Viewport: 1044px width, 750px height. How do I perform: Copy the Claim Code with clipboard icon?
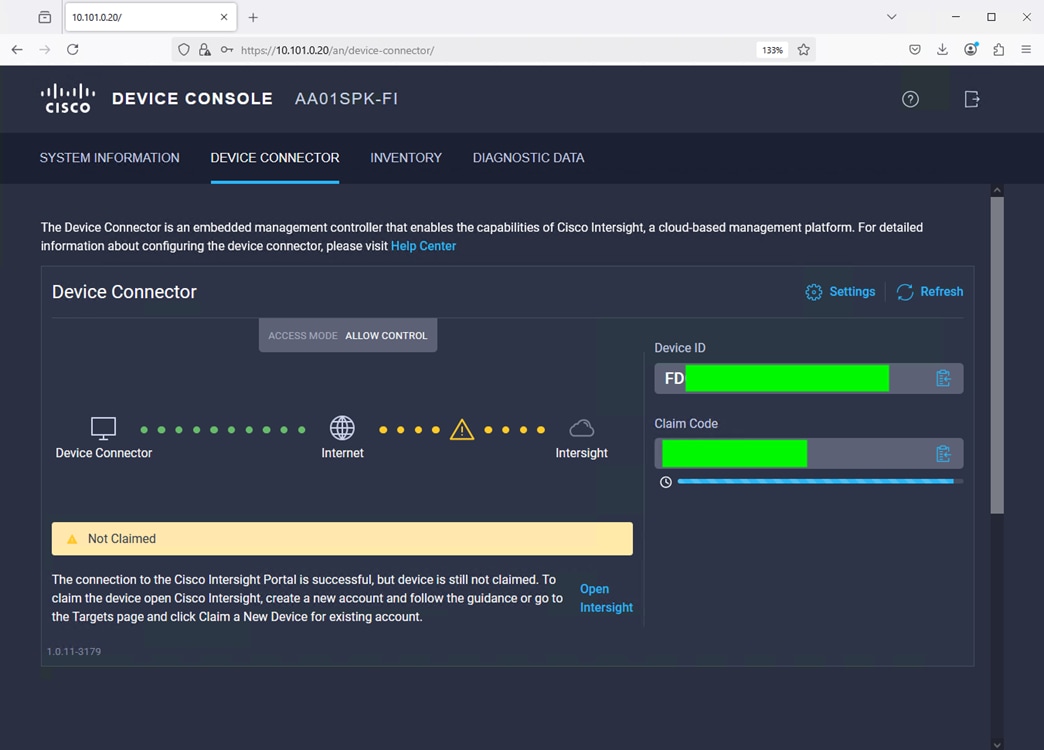(x=943, y=454)
